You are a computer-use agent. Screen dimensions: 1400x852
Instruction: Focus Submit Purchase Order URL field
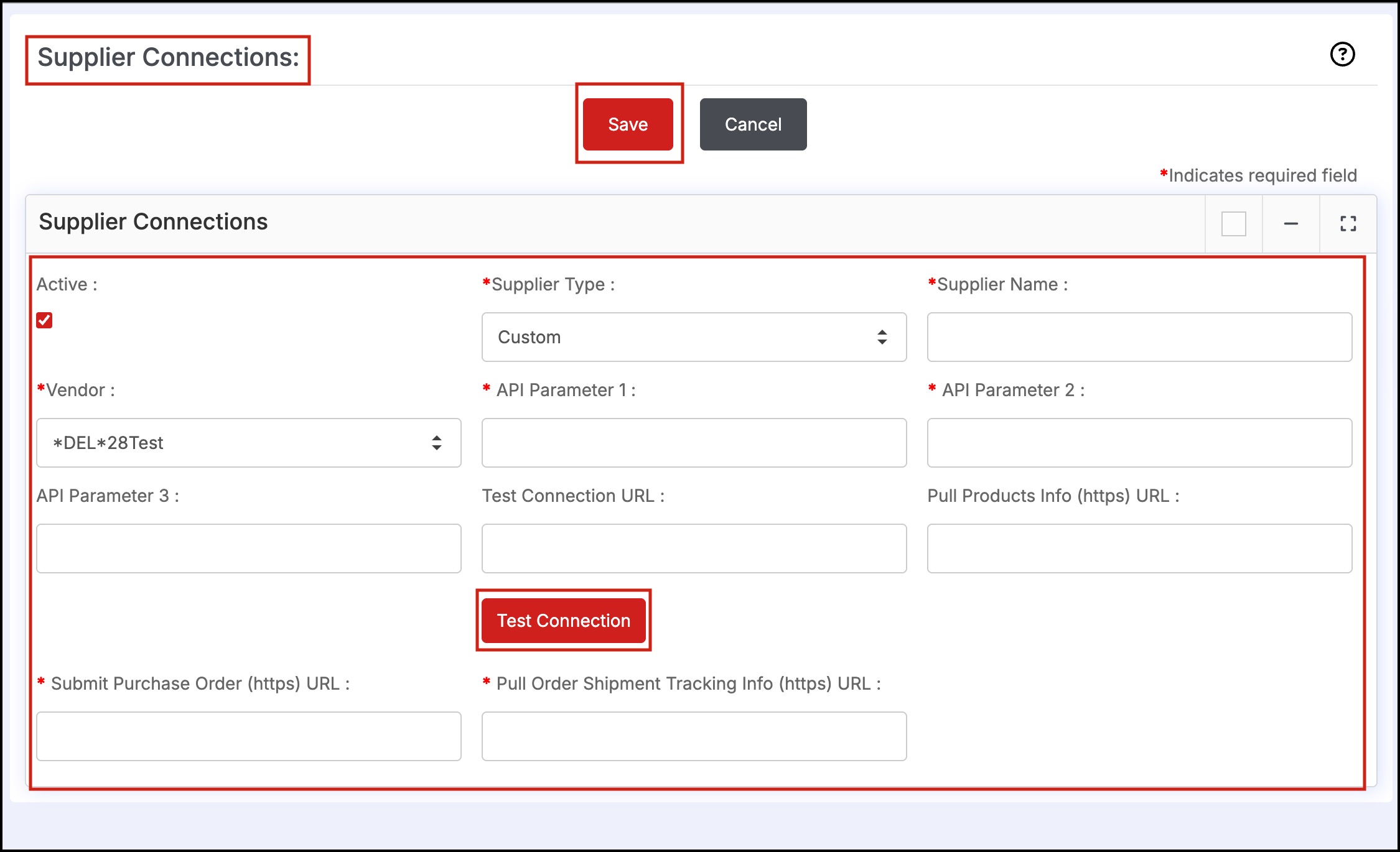tap(248, 736)
